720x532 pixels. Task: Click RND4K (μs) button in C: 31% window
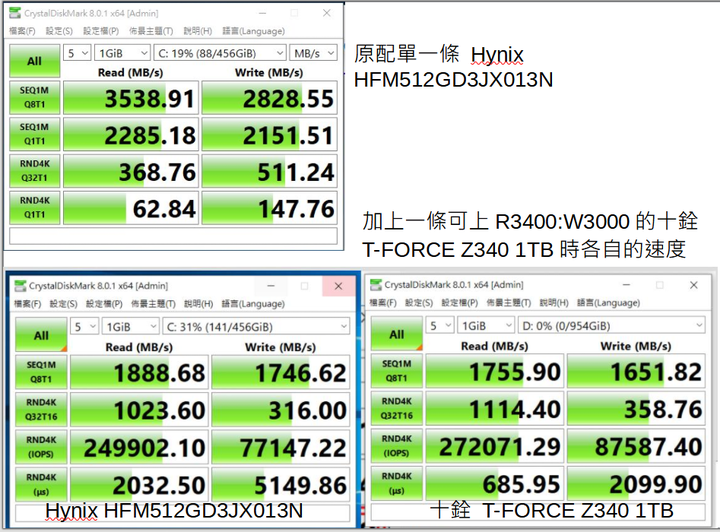click(41, 485)
